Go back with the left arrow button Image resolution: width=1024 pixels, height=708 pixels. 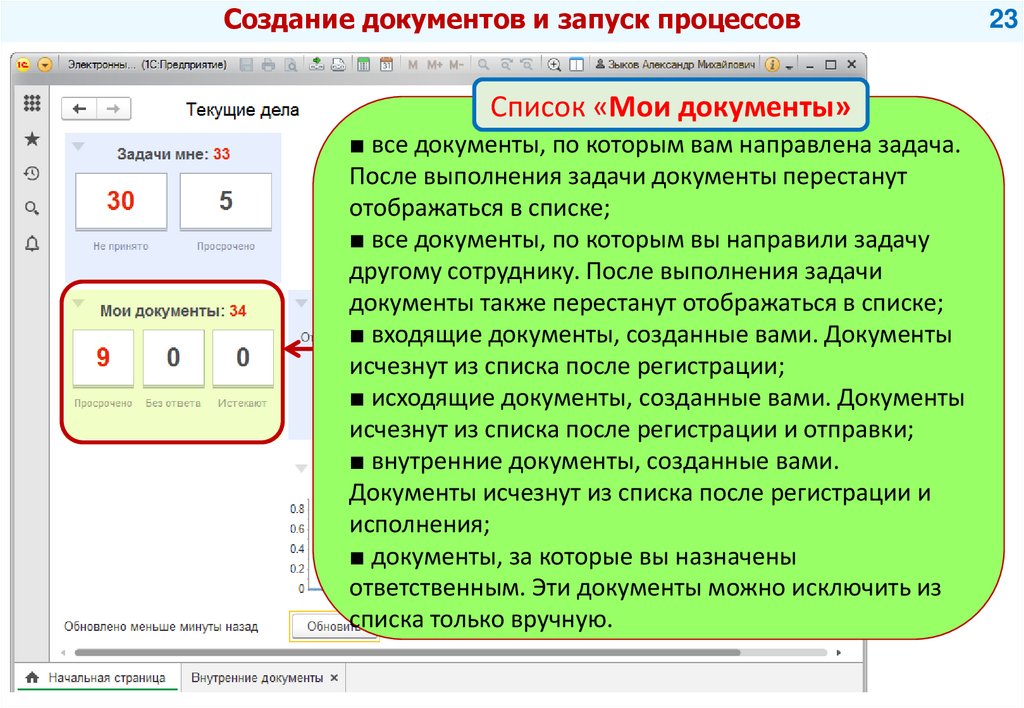coord(79,108)
